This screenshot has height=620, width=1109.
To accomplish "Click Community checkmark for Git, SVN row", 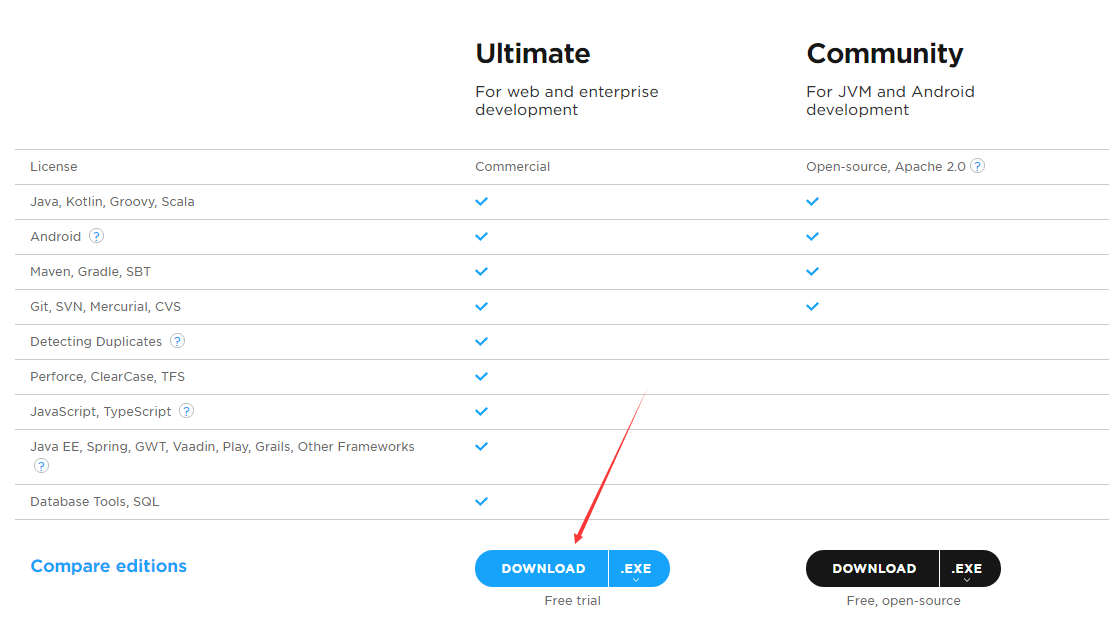I will [812, 306].
